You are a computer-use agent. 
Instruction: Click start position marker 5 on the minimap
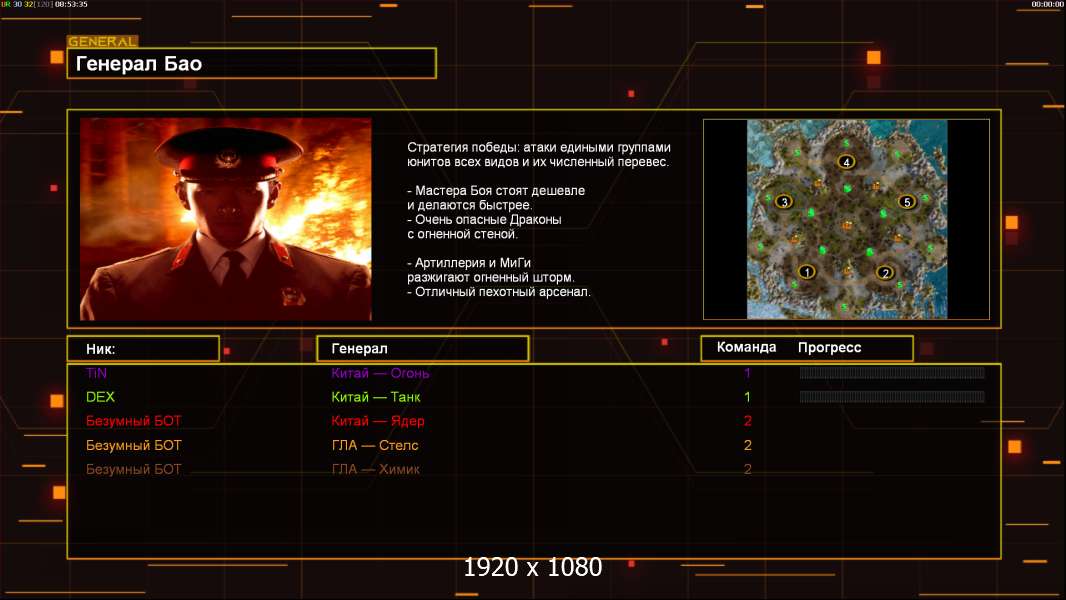tap(906, 202)
